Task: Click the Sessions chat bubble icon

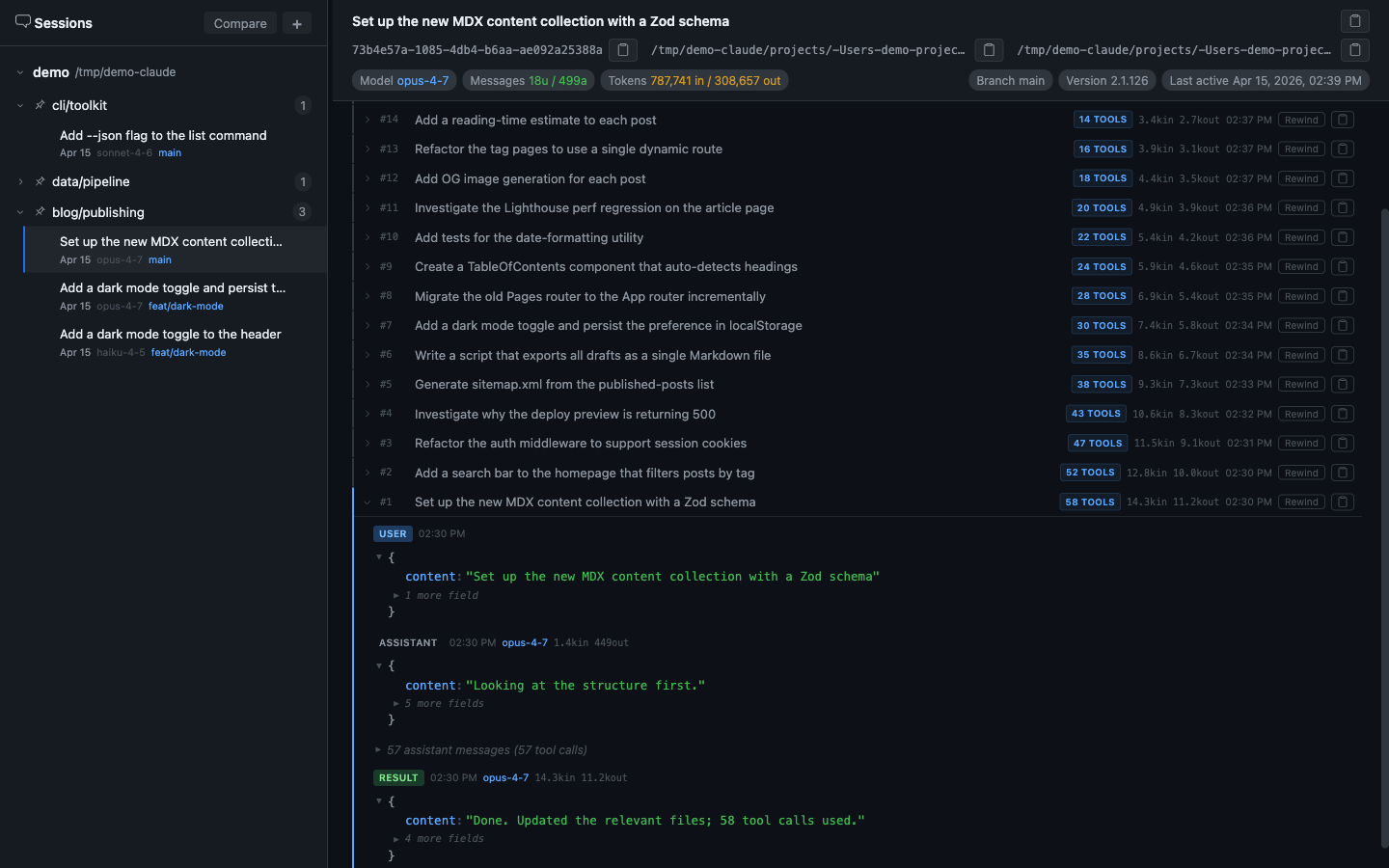Action: click(x=23, y=22)
